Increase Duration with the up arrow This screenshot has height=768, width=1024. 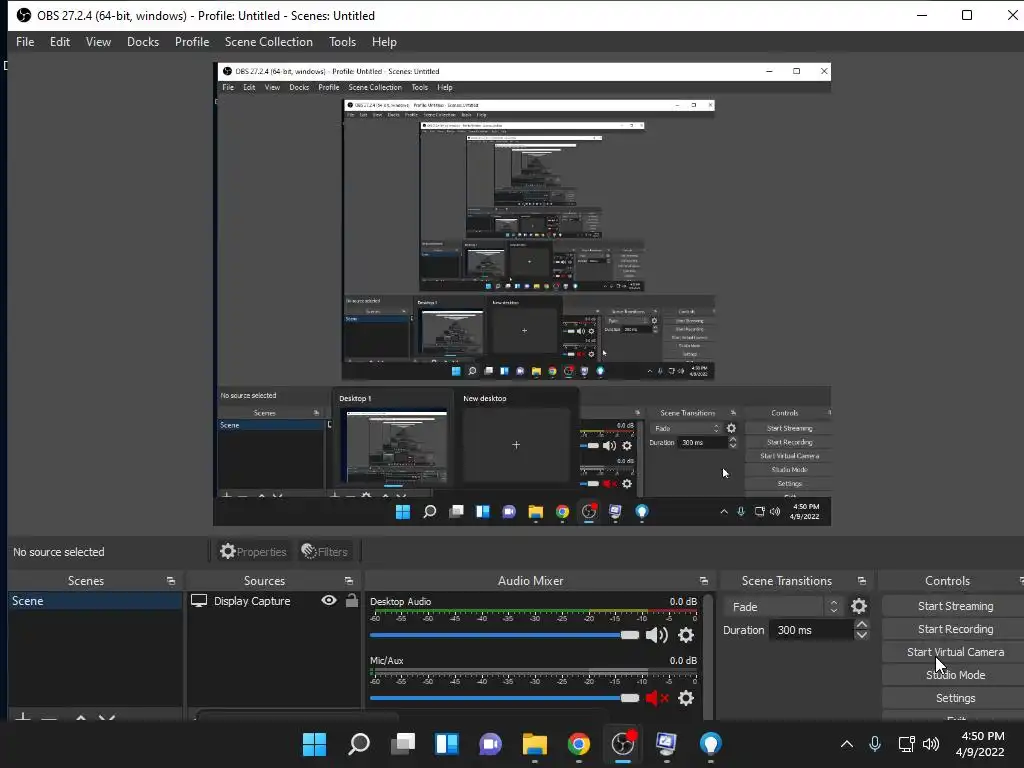[862, 624]
